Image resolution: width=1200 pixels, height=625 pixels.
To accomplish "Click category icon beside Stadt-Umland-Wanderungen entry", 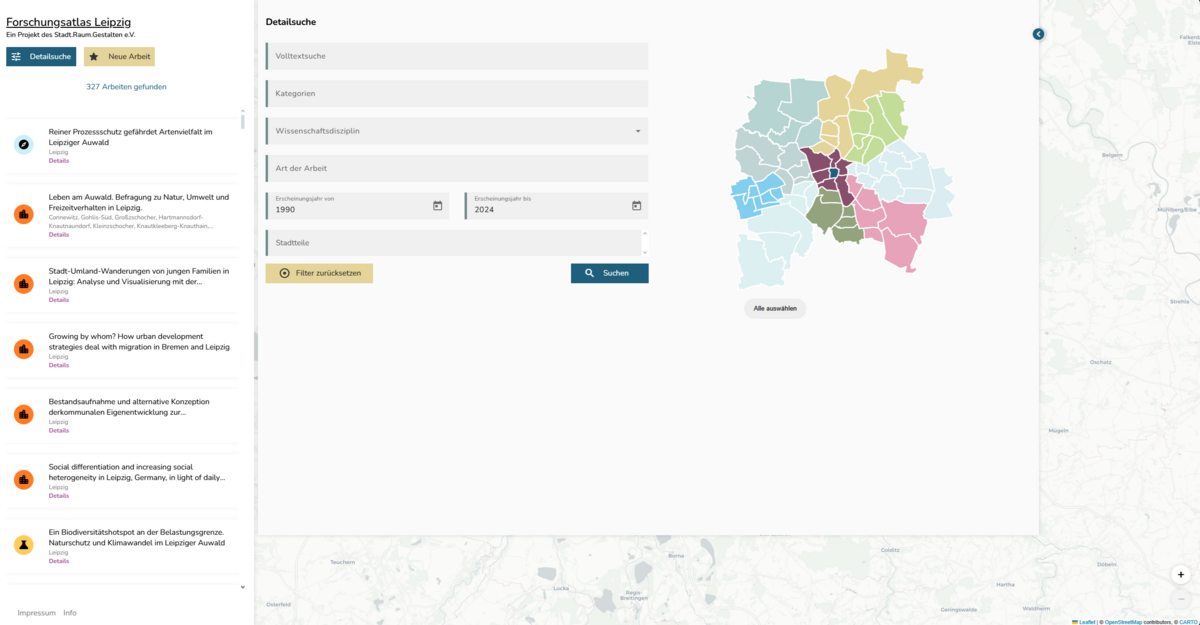I will click(x=24, y=284).
